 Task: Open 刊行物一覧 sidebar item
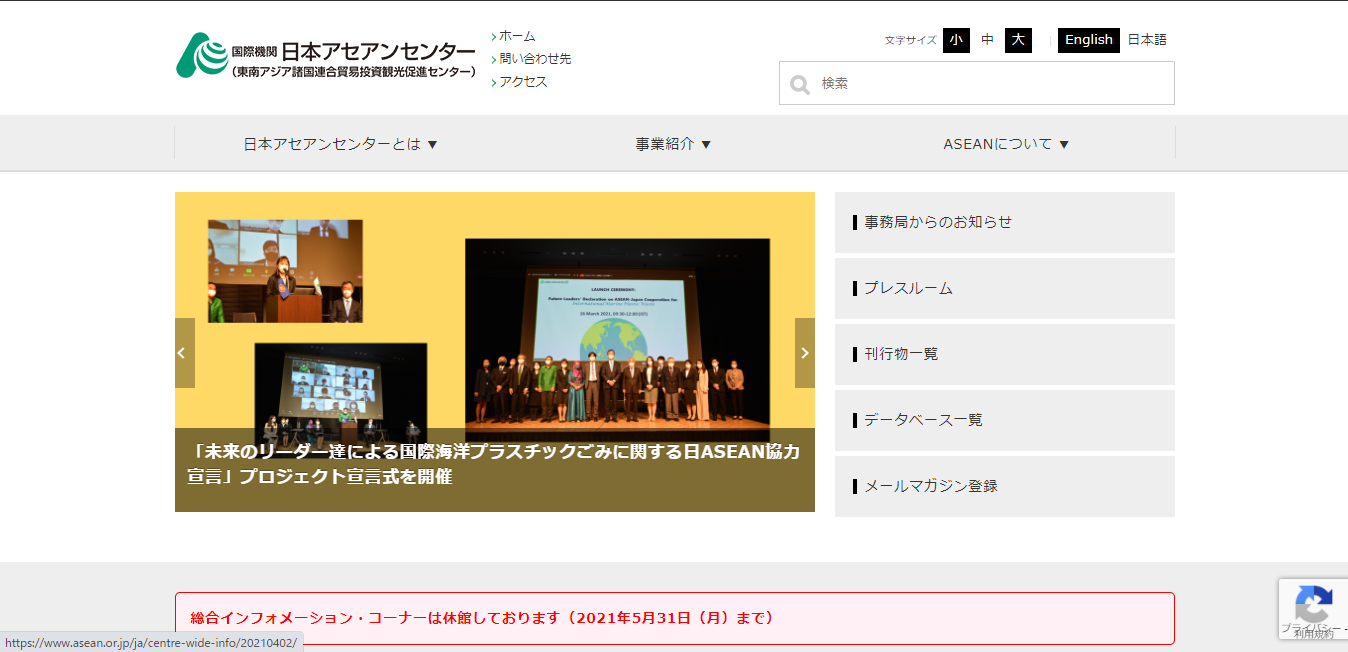[x=1005, y=354]
